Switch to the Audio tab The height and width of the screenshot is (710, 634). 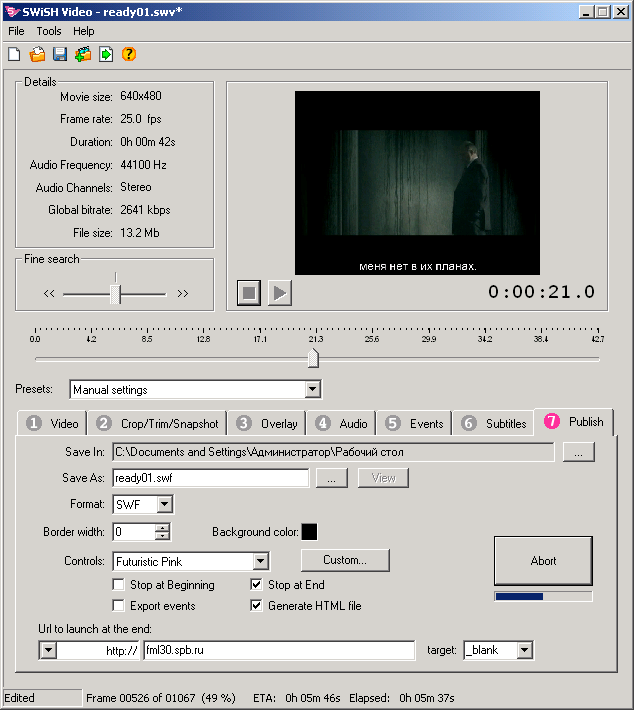(x=341, y=423)
